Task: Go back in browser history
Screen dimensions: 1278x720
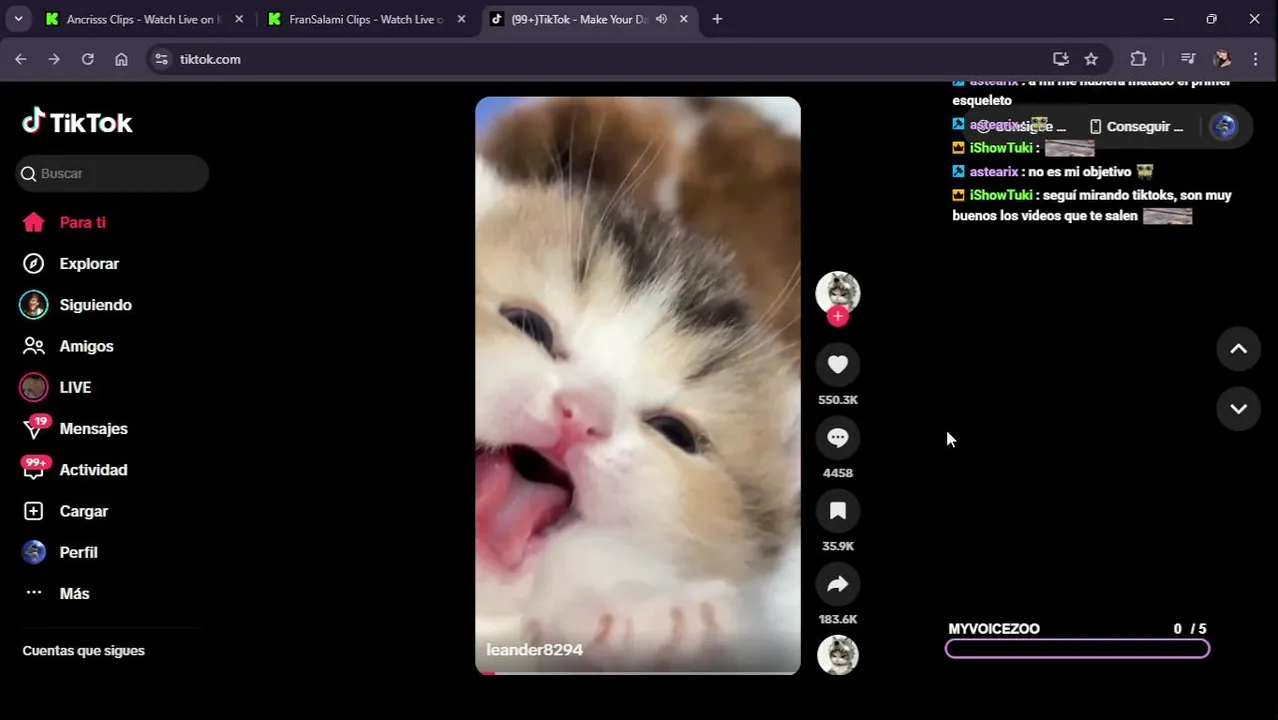Action: [x=20, y=59]
